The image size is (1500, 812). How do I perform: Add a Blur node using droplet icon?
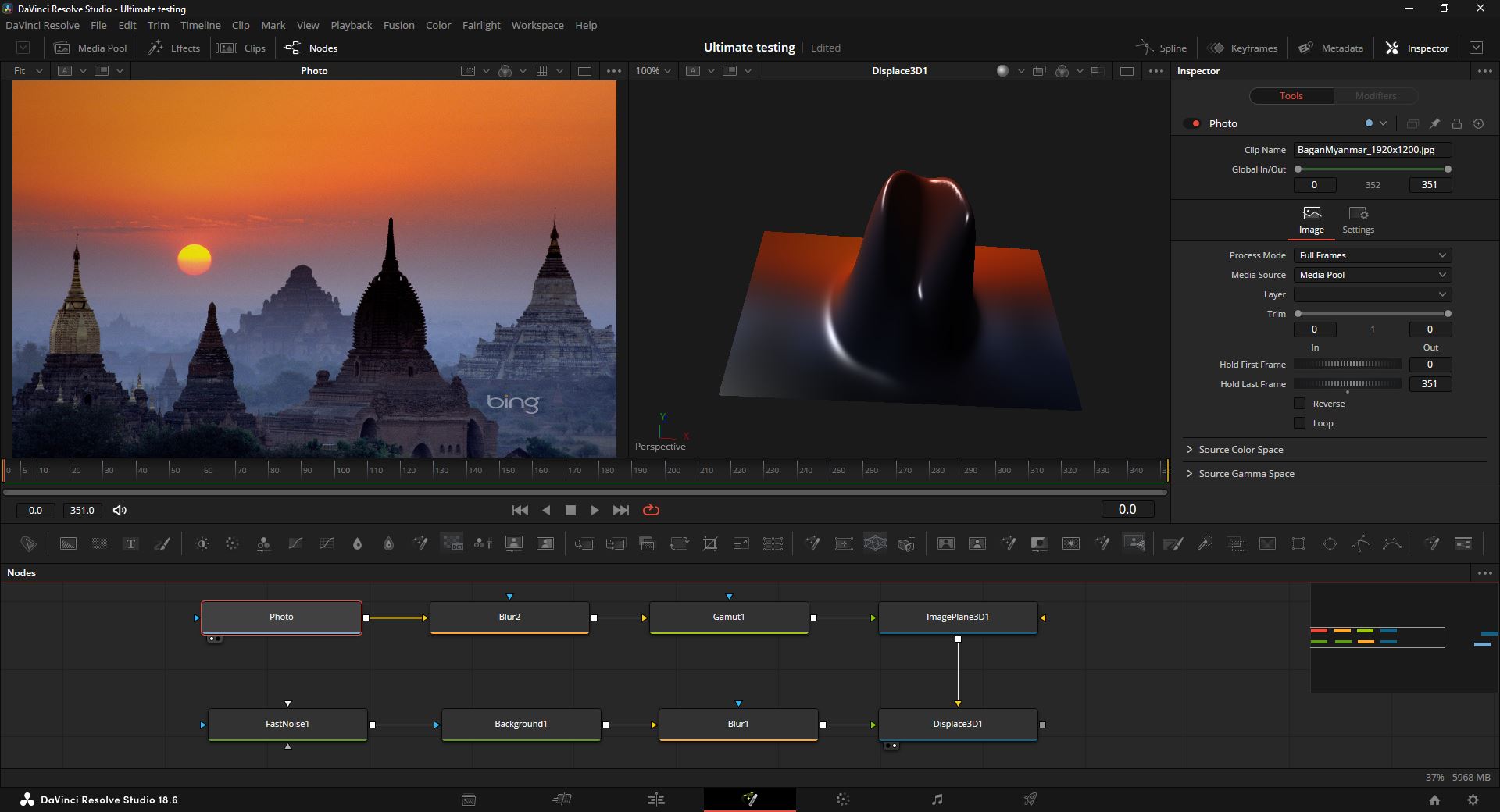[x=358, y=543]
